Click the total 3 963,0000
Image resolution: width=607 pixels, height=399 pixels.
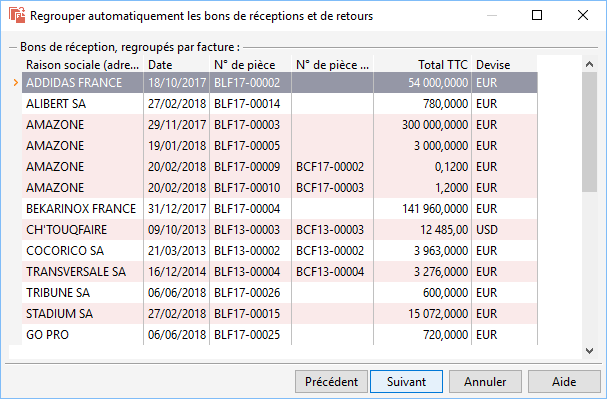click(x=441, y=250)
